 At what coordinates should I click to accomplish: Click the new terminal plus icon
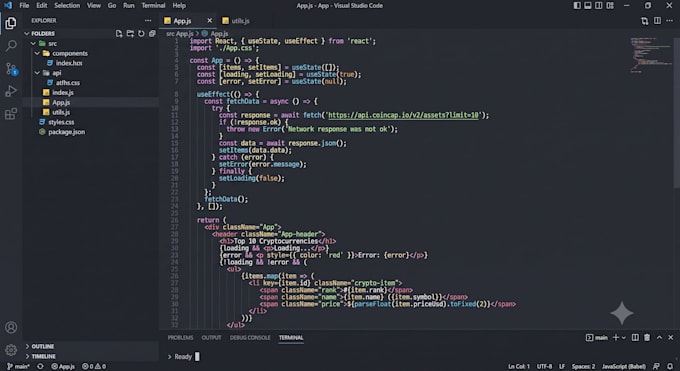616,338
